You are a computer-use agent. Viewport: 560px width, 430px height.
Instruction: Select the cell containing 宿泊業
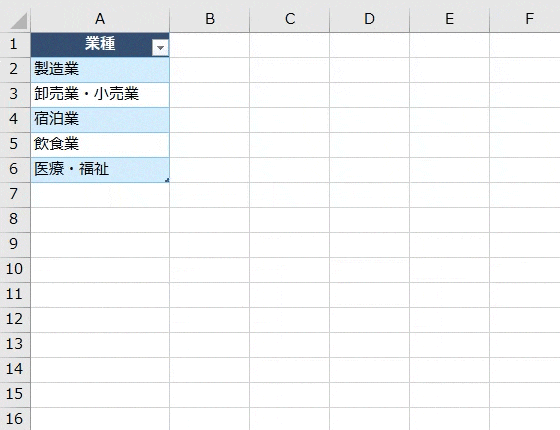[100, 120]
